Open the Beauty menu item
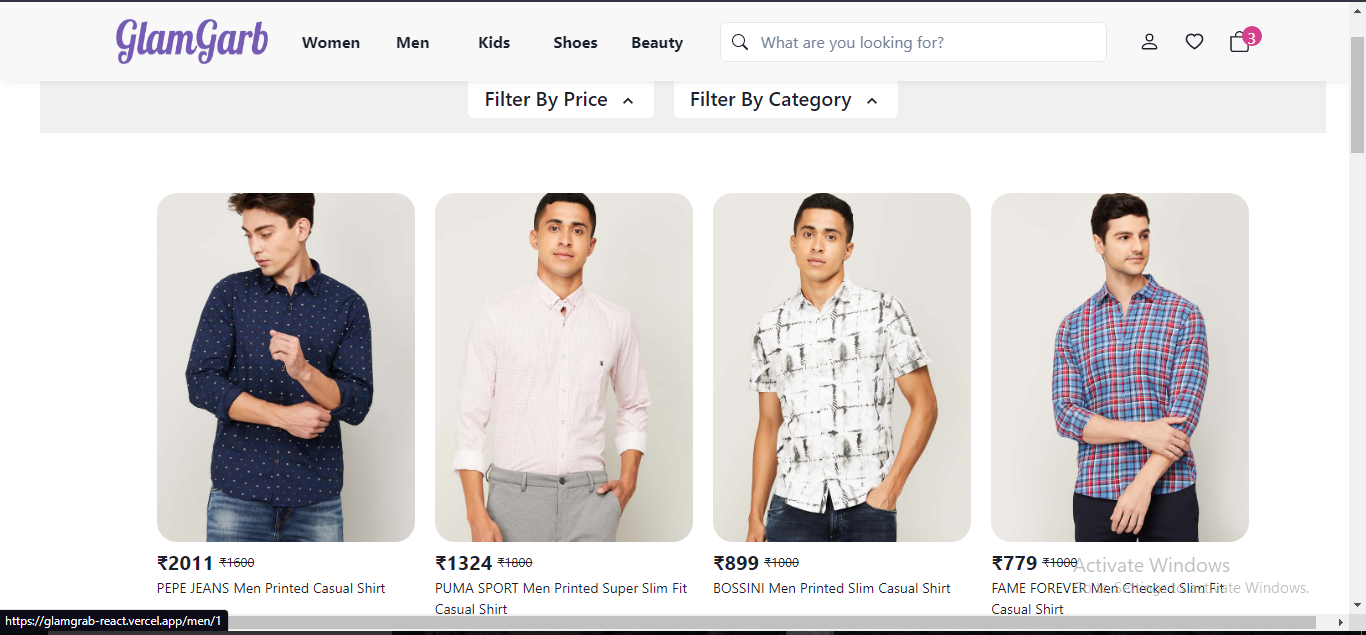This screenshot has width=1366, height=635. [657, 42]
